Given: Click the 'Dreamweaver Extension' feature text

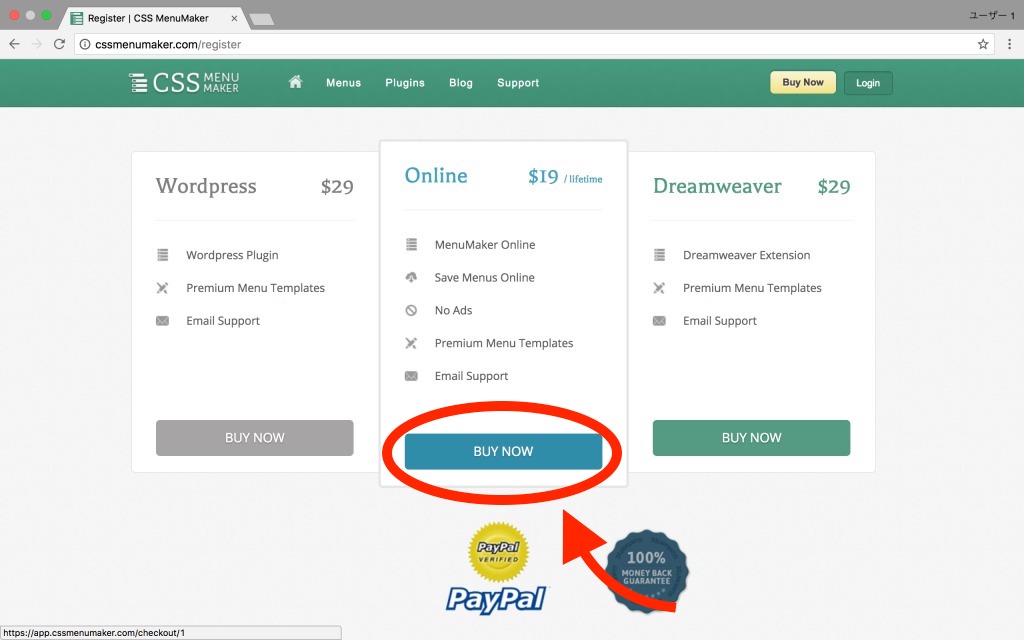Looking at the screenshot, I should click(746, 255).
